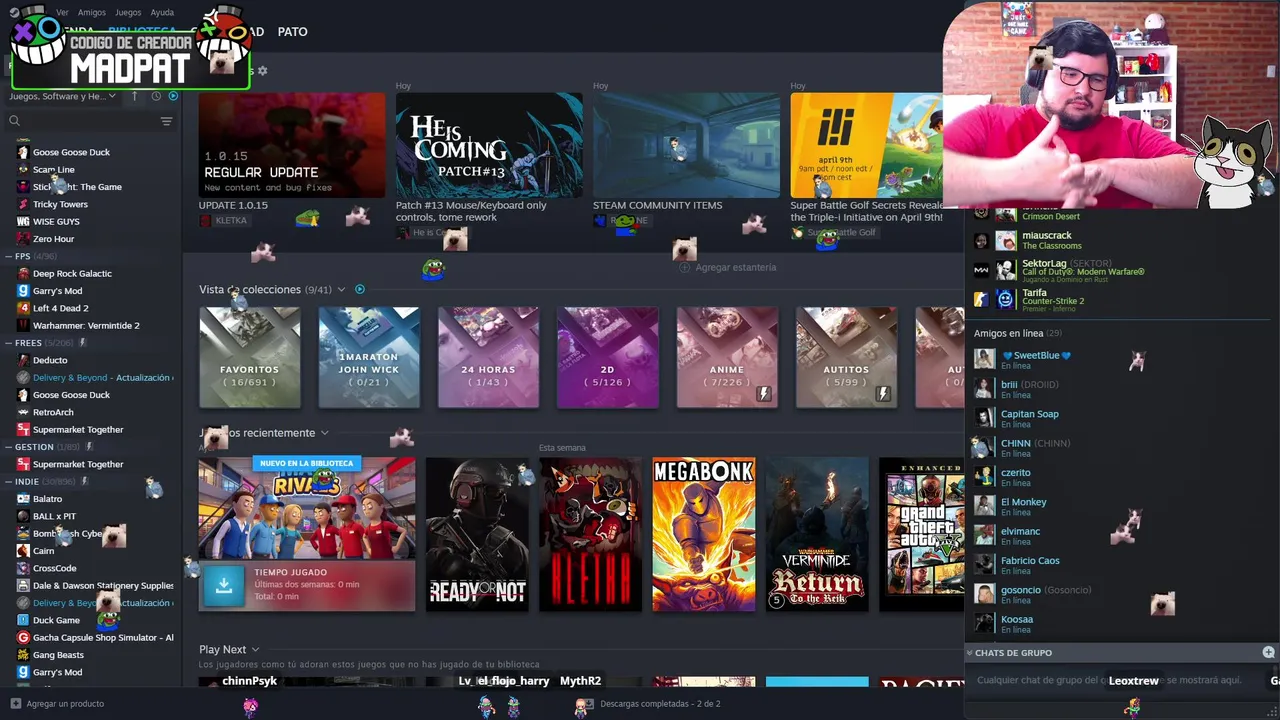1280x720 pixels.
Task: Open SweetBlue friend avatar
Action: (x=985, y=359)
